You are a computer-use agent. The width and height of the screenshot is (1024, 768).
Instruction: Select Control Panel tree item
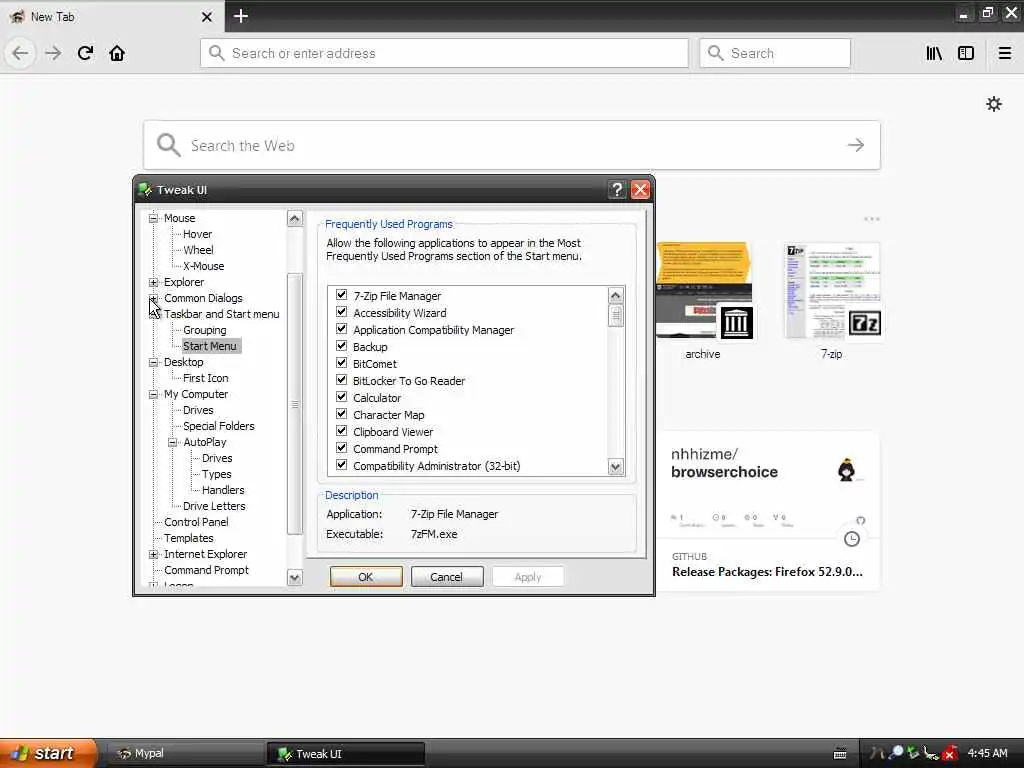coord(196,522)
